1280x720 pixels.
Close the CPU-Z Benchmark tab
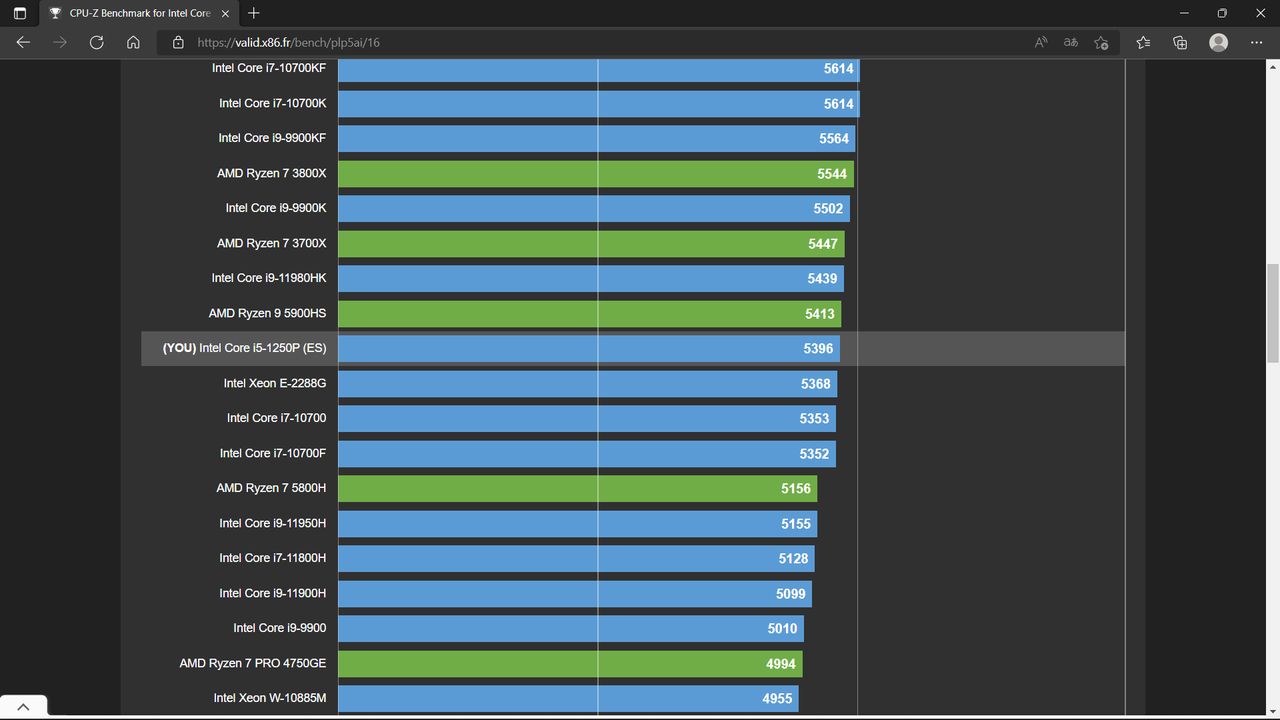point(225,13)
